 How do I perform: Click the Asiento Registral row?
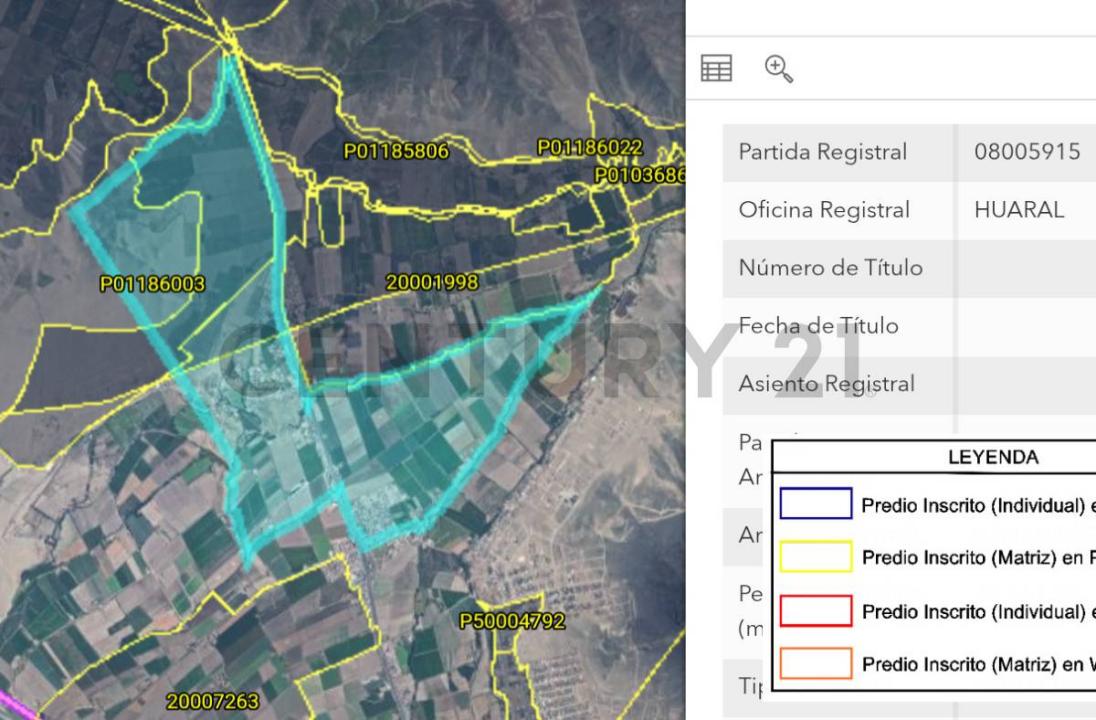coord(826,384)
